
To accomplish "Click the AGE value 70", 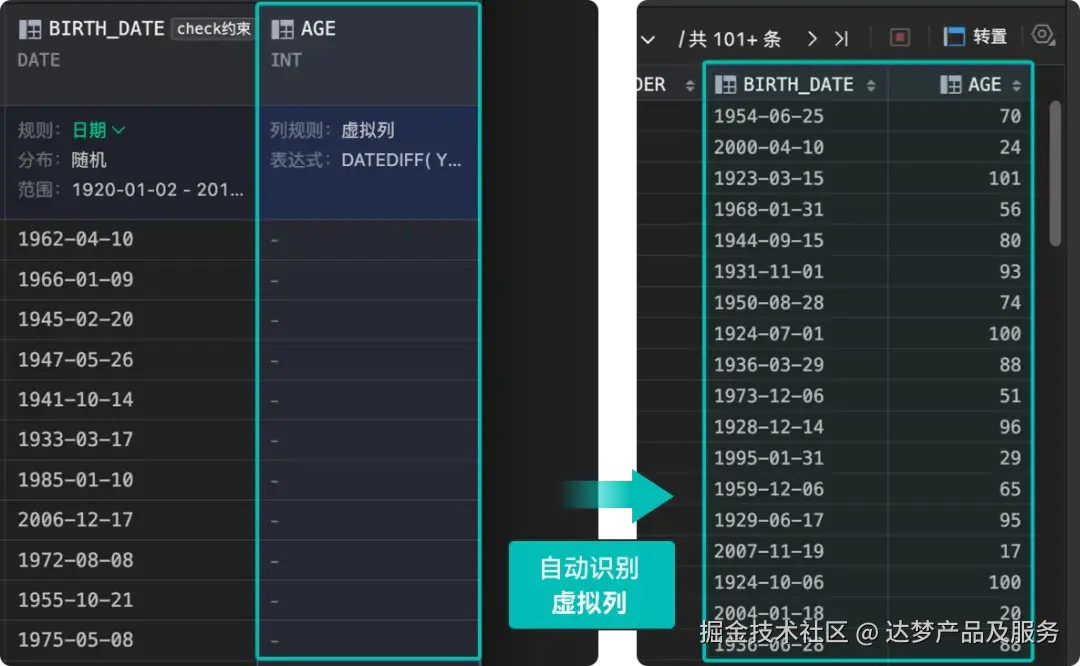I will (1010, 116).
